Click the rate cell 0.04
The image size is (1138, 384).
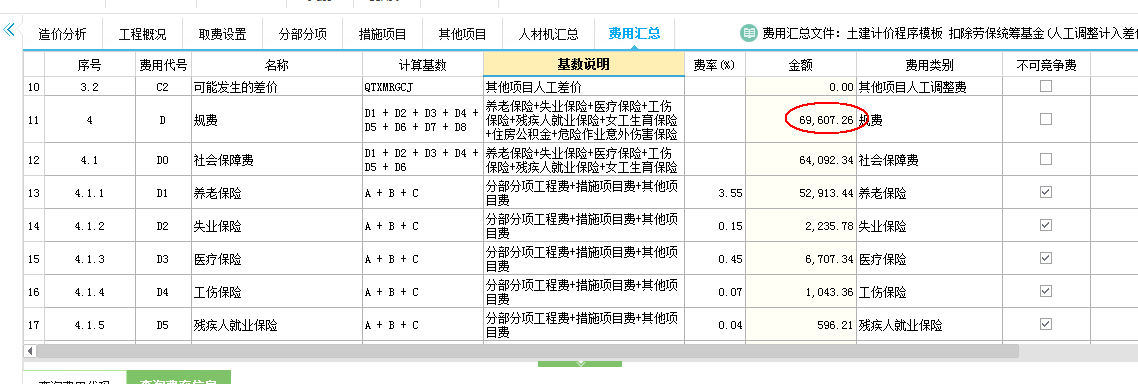point(715,324)
